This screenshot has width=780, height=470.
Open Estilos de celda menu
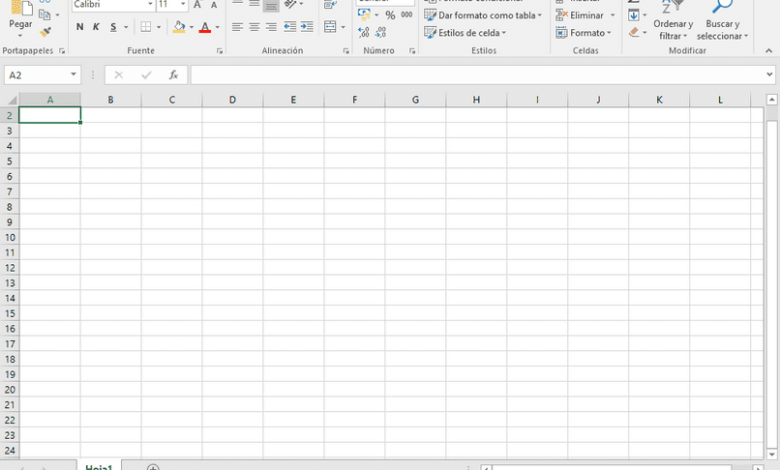coord(465,33)
